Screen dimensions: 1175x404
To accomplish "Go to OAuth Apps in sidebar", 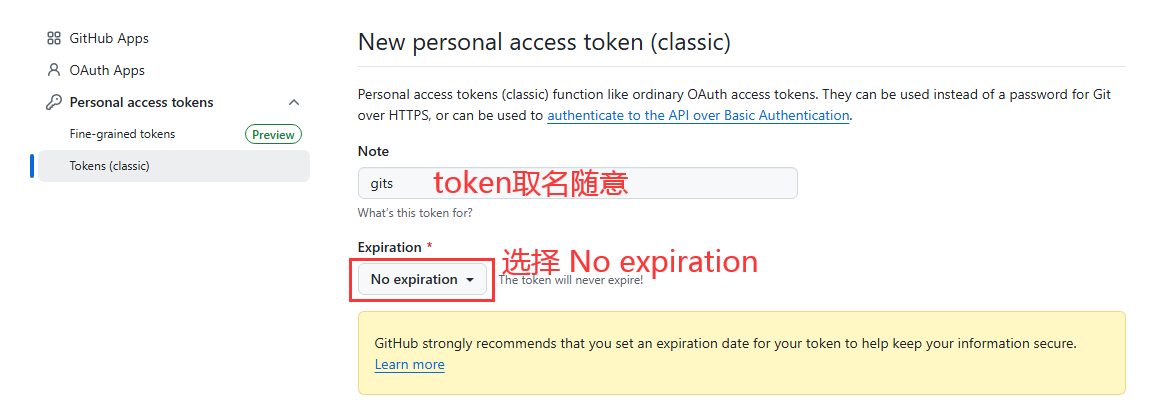I will click(107, 70).
